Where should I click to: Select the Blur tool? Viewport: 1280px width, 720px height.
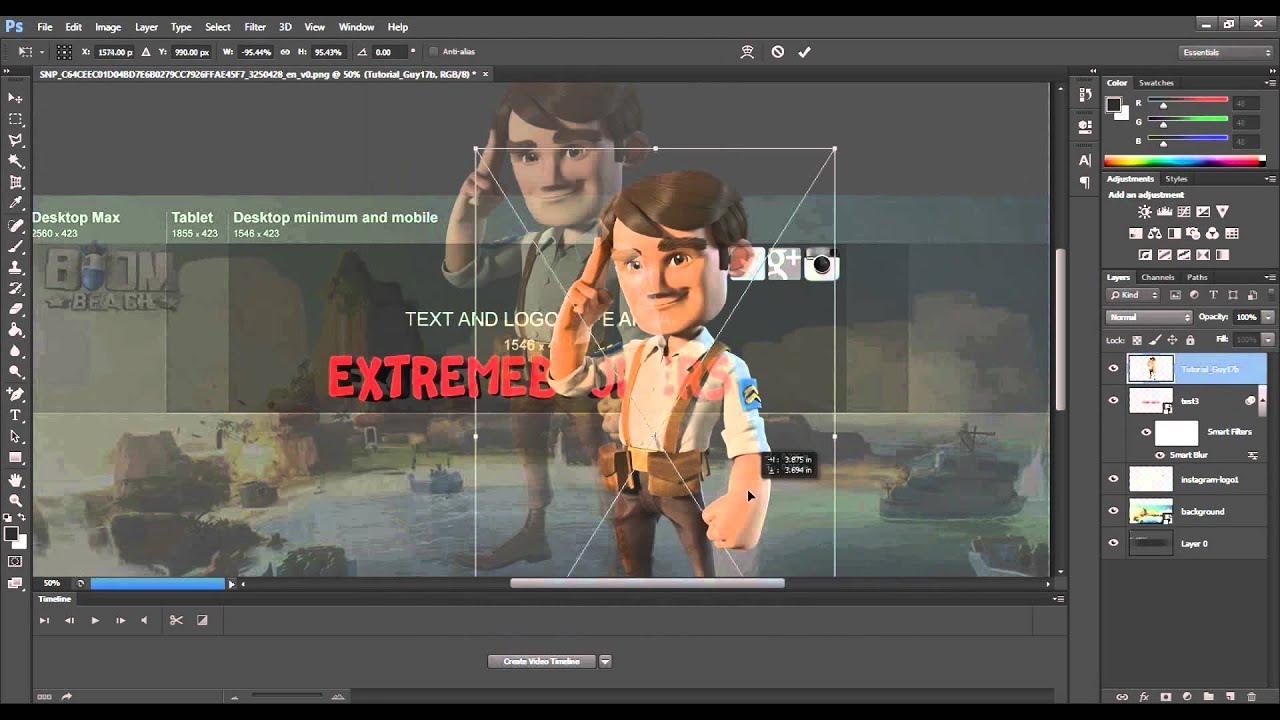15,351
